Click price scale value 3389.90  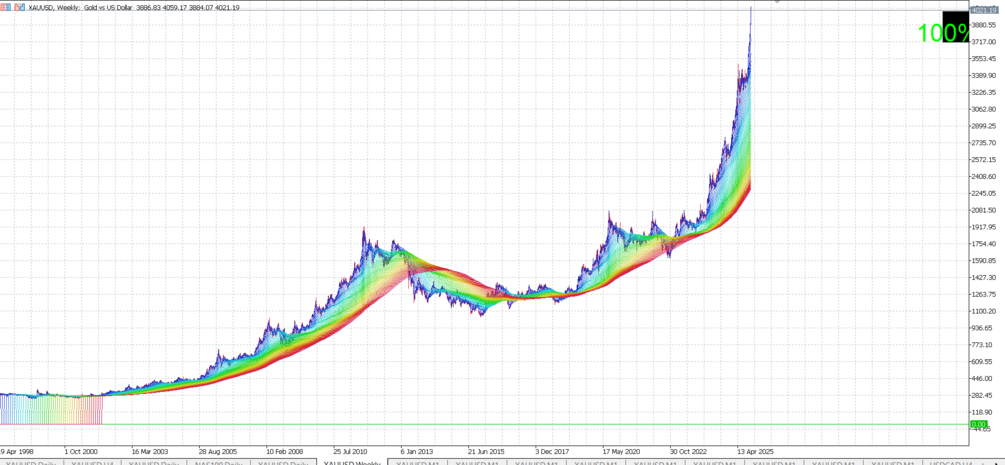(983, 75)
